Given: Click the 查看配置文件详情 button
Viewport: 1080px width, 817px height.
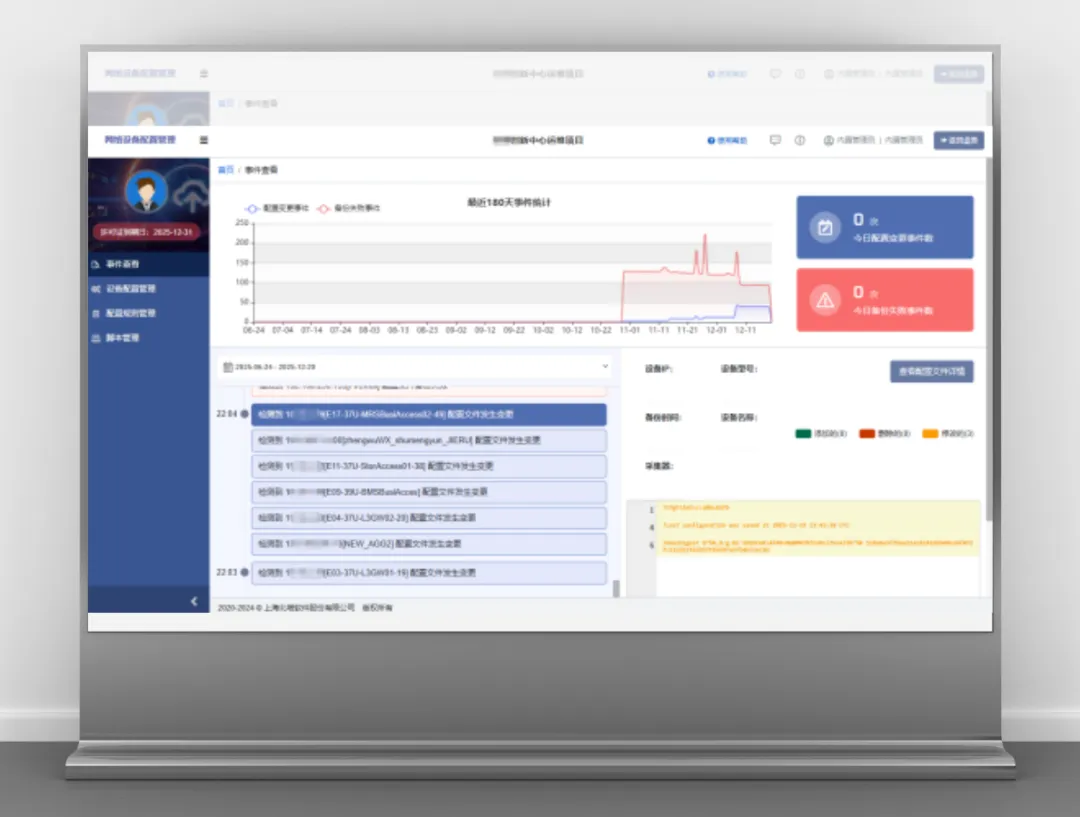Looking at the screenshot, I should click(931, 371).
